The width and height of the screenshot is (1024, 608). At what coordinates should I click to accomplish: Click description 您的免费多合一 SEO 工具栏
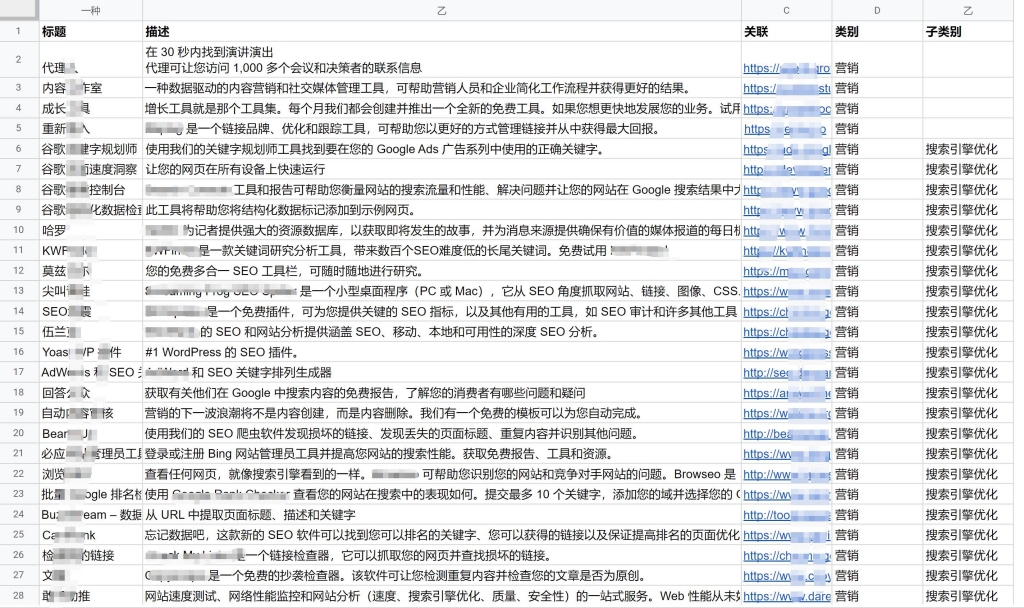coord(441,271)
